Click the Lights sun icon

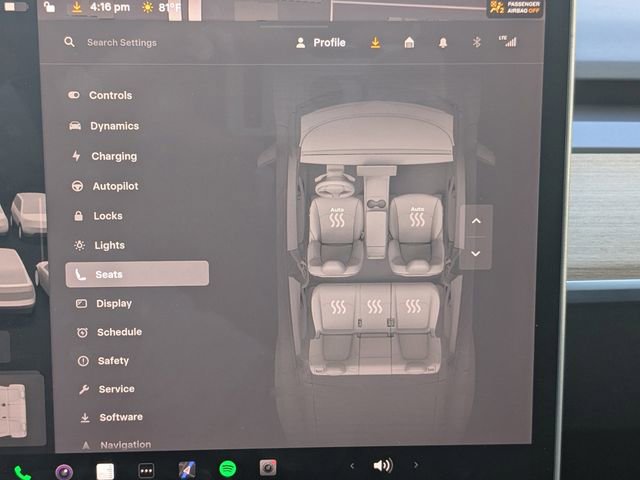pos(80,245)
